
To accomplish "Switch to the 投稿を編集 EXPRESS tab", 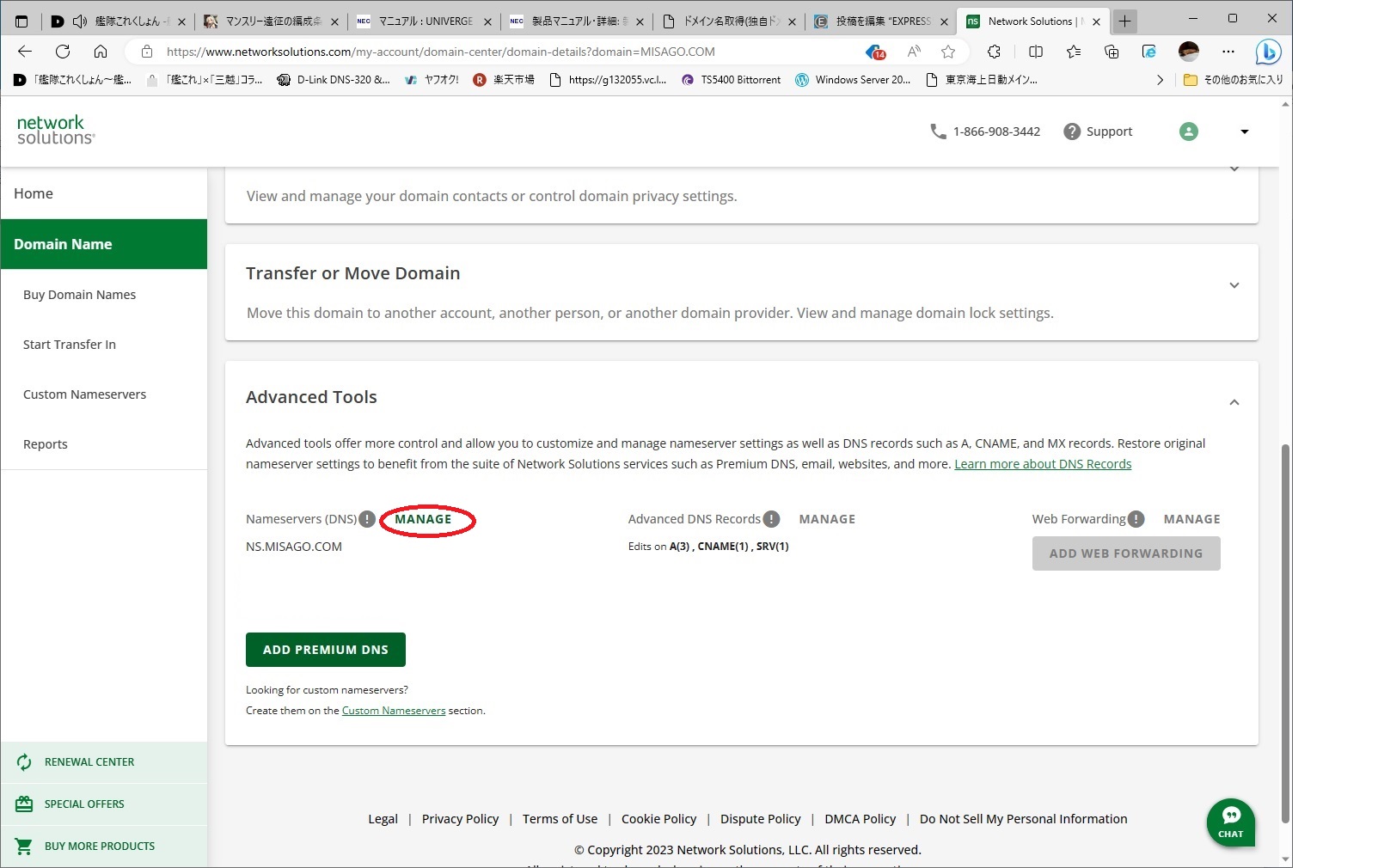I will pos(882,21).
